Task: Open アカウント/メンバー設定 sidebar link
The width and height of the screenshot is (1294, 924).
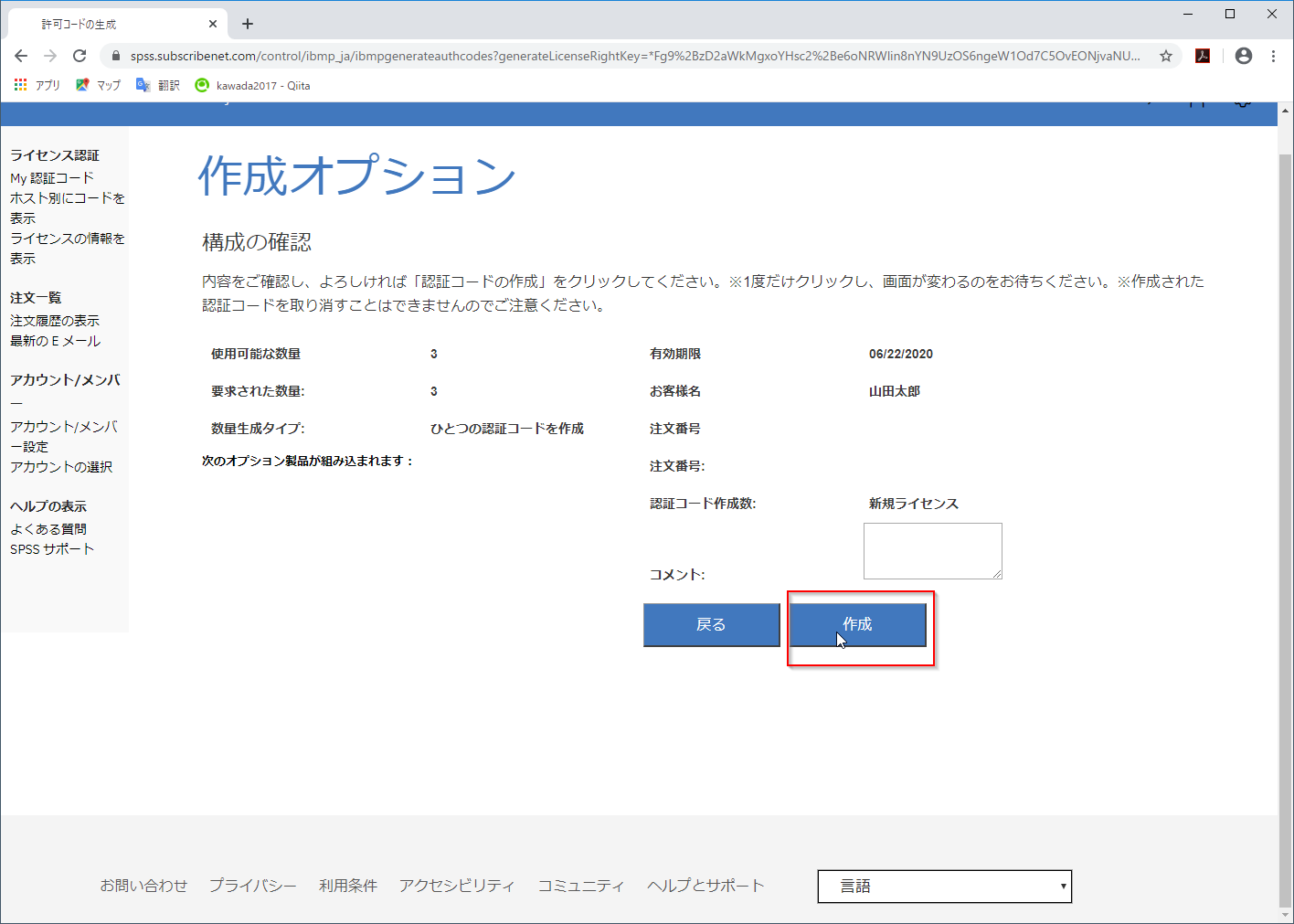Action: tap(64, 436)
